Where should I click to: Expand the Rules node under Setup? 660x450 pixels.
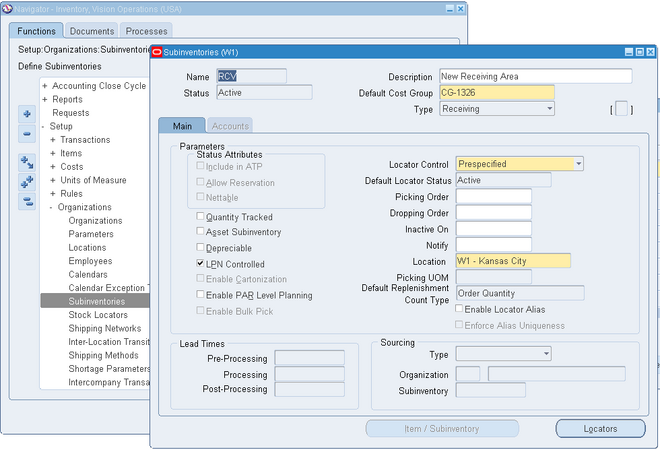click(x=53, y=194)
